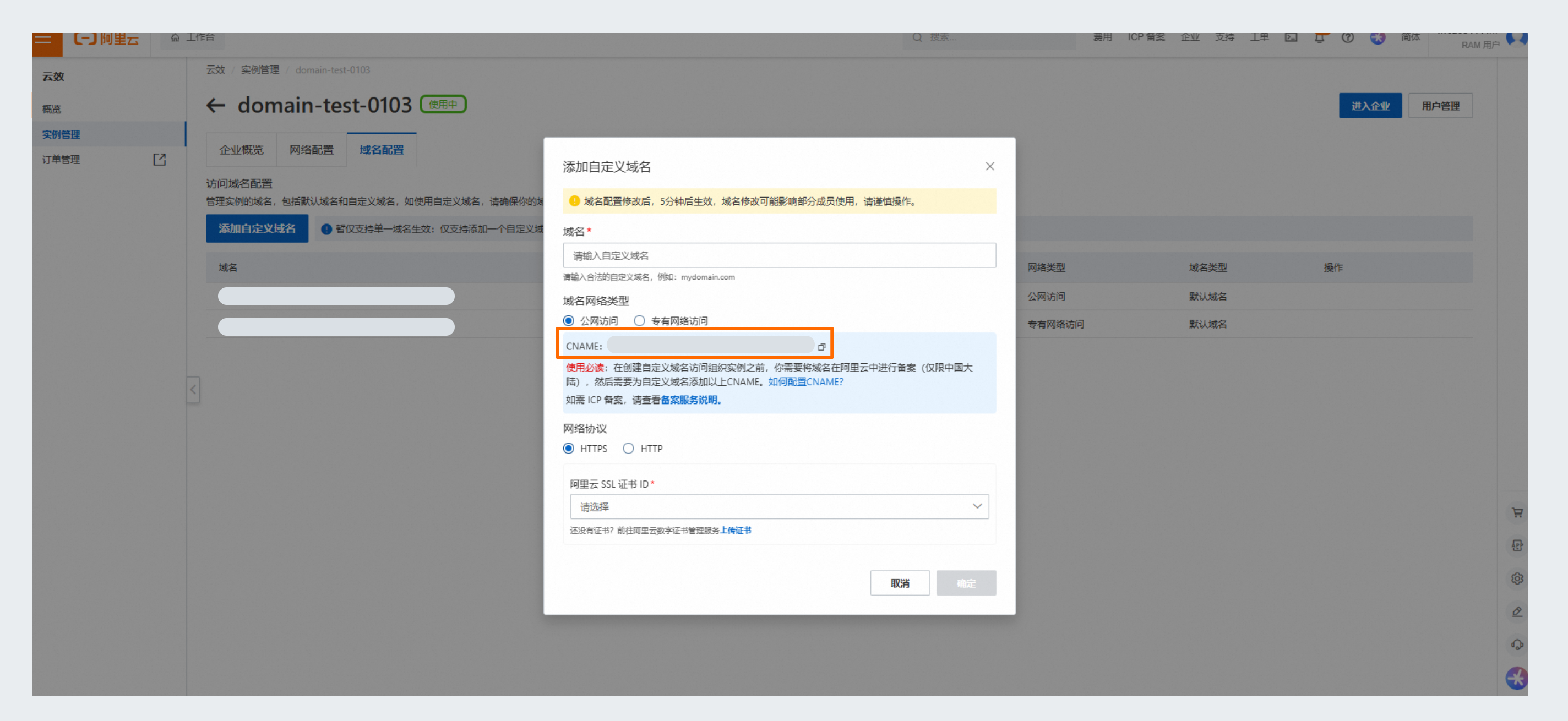Click the edit pencil icon in right sidebar

pos(1517,611)
